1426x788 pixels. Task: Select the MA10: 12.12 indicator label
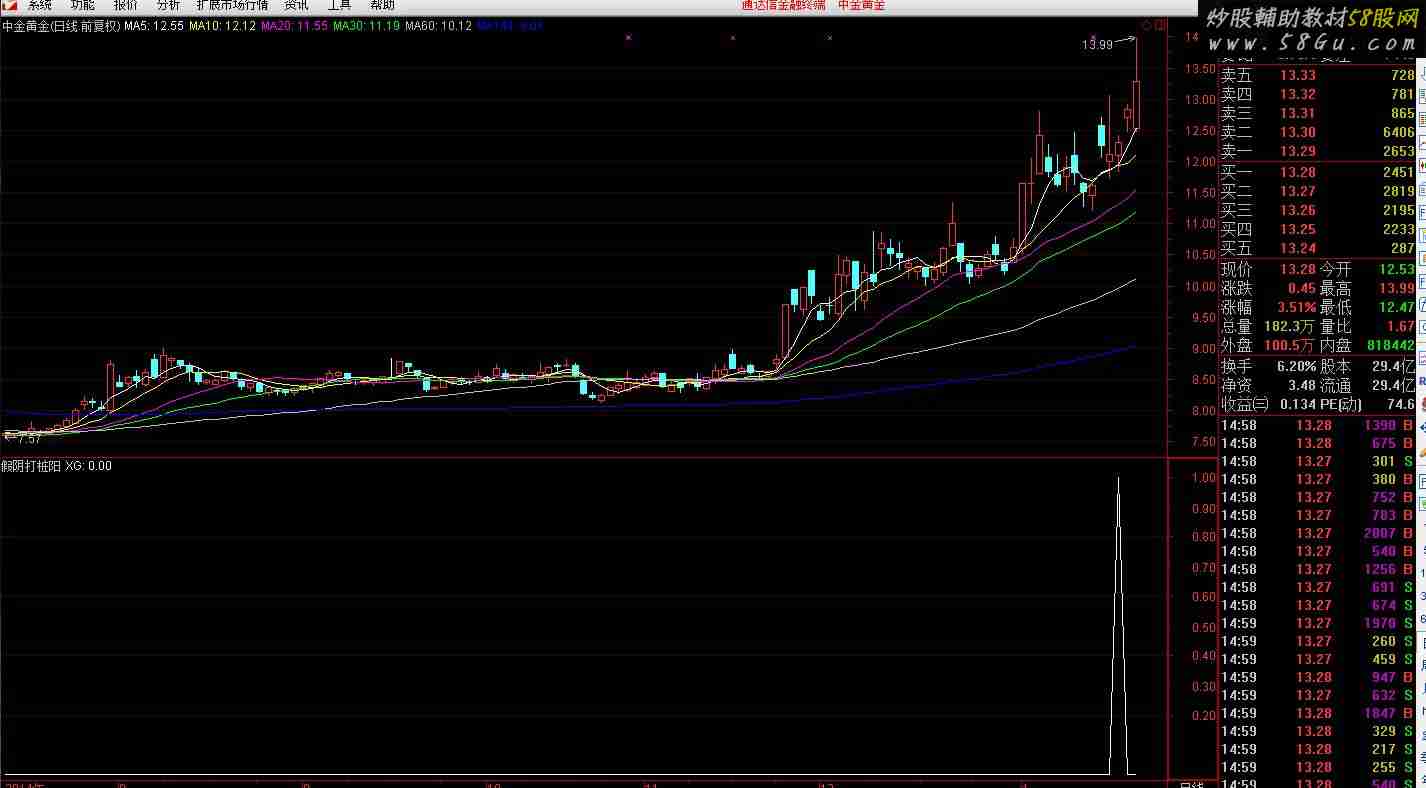point(222,26)
